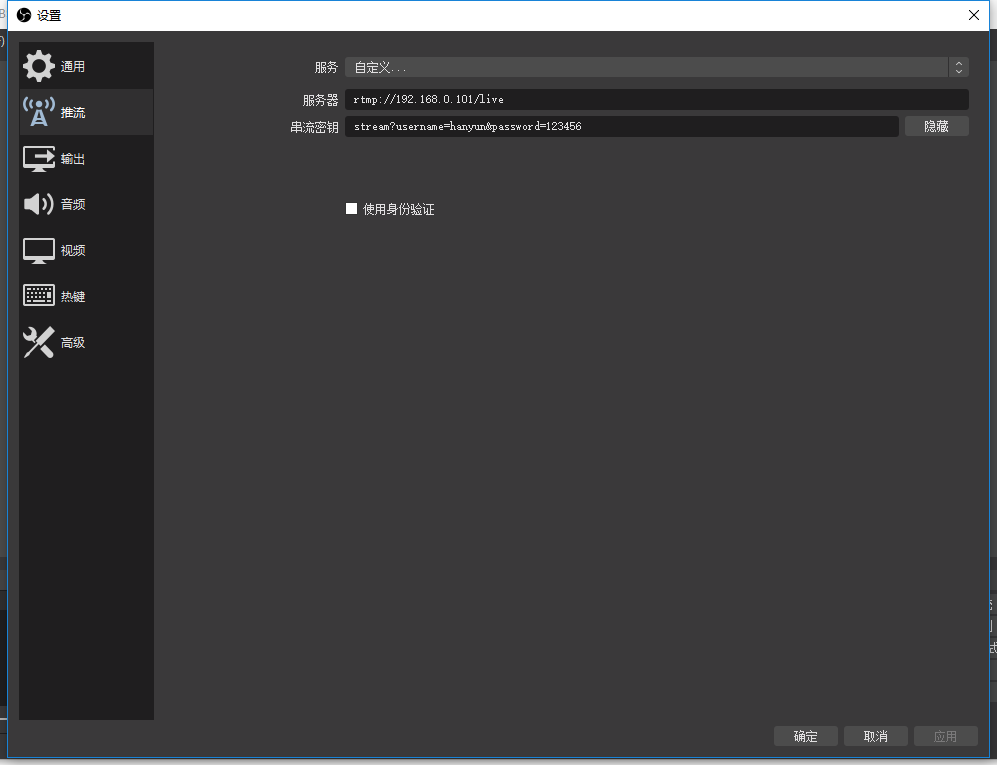This screenshot has width=997, height=765.
Task: Cancel changes with 取消 button
Action: pyautogui.click(x=876, y=736)
